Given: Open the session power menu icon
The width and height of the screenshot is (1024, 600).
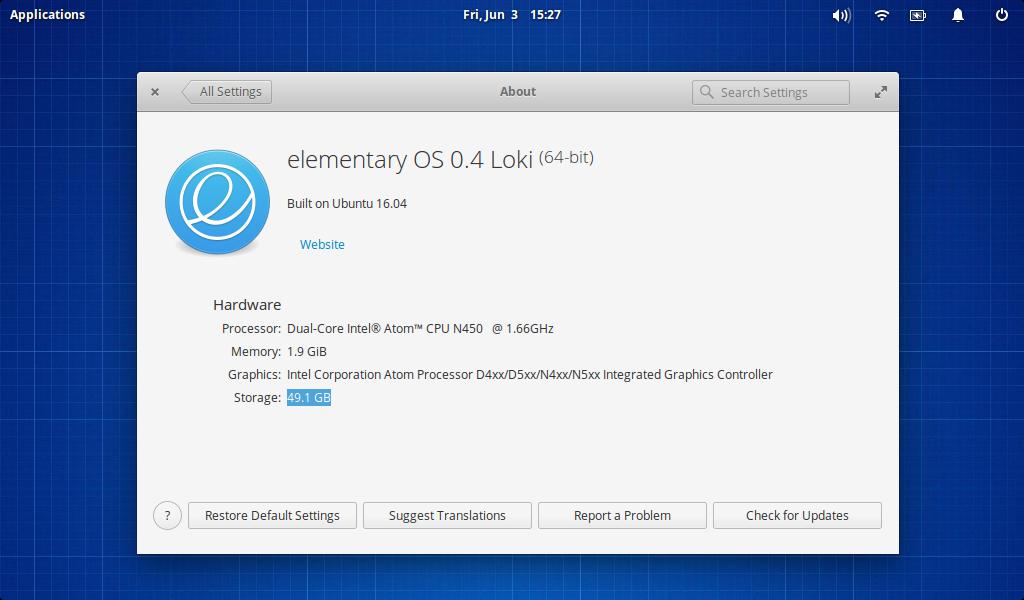Looking at the screenshot, I should pos(1001,14).
